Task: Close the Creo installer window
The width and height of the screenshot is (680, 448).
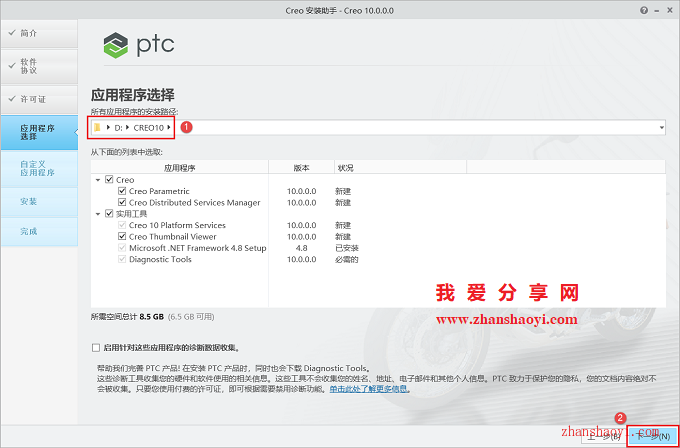Action: (x=671, y=10)
